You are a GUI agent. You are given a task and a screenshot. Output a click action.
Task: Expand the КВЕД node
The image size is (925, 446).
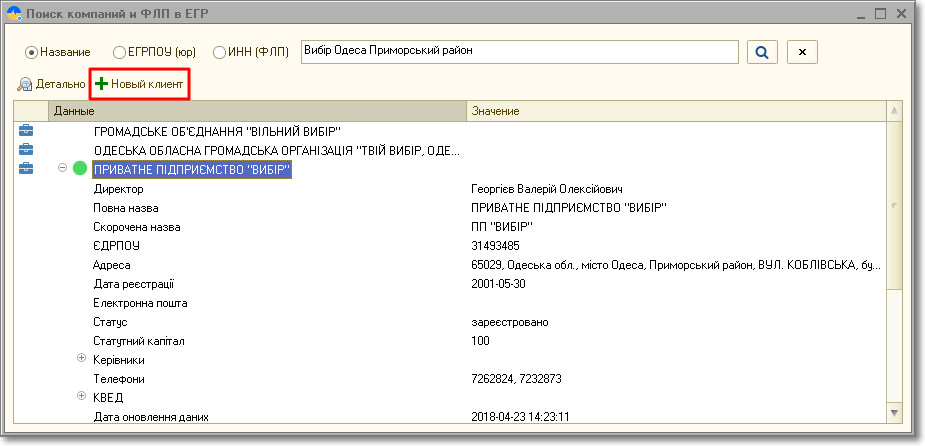tap(82, 397)
